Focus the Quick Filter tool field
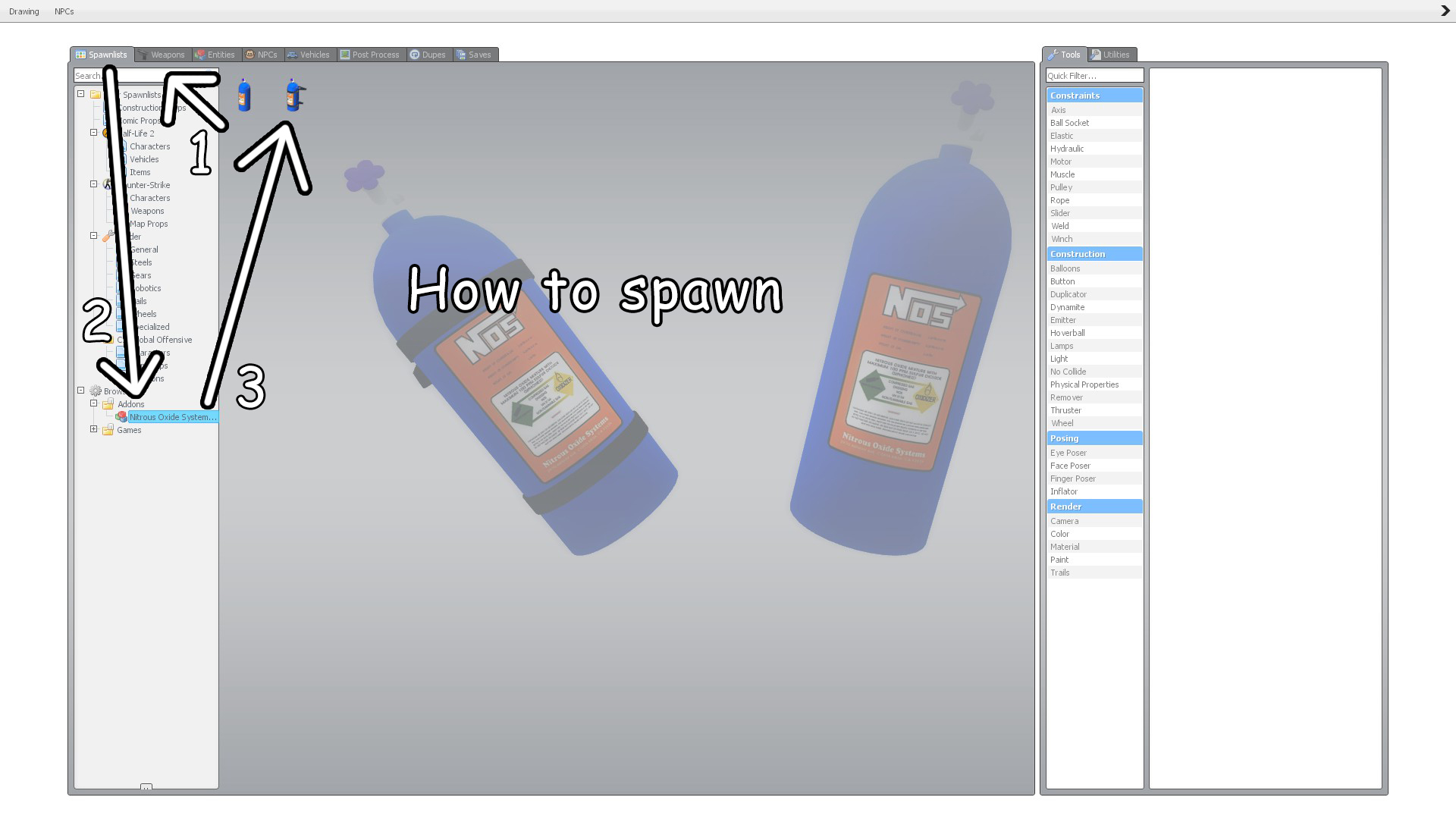Viewport: 1456px width, 819px height. [1094, 76]
